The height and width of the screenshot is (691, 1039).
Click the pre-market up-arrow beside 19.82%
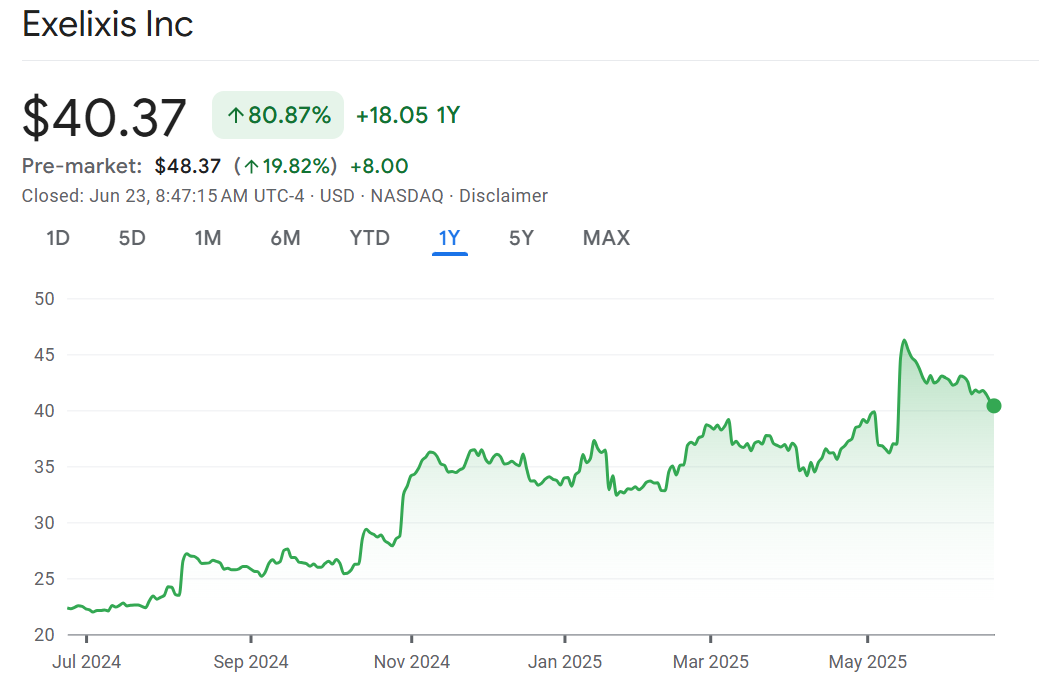(x=251, y=166)
